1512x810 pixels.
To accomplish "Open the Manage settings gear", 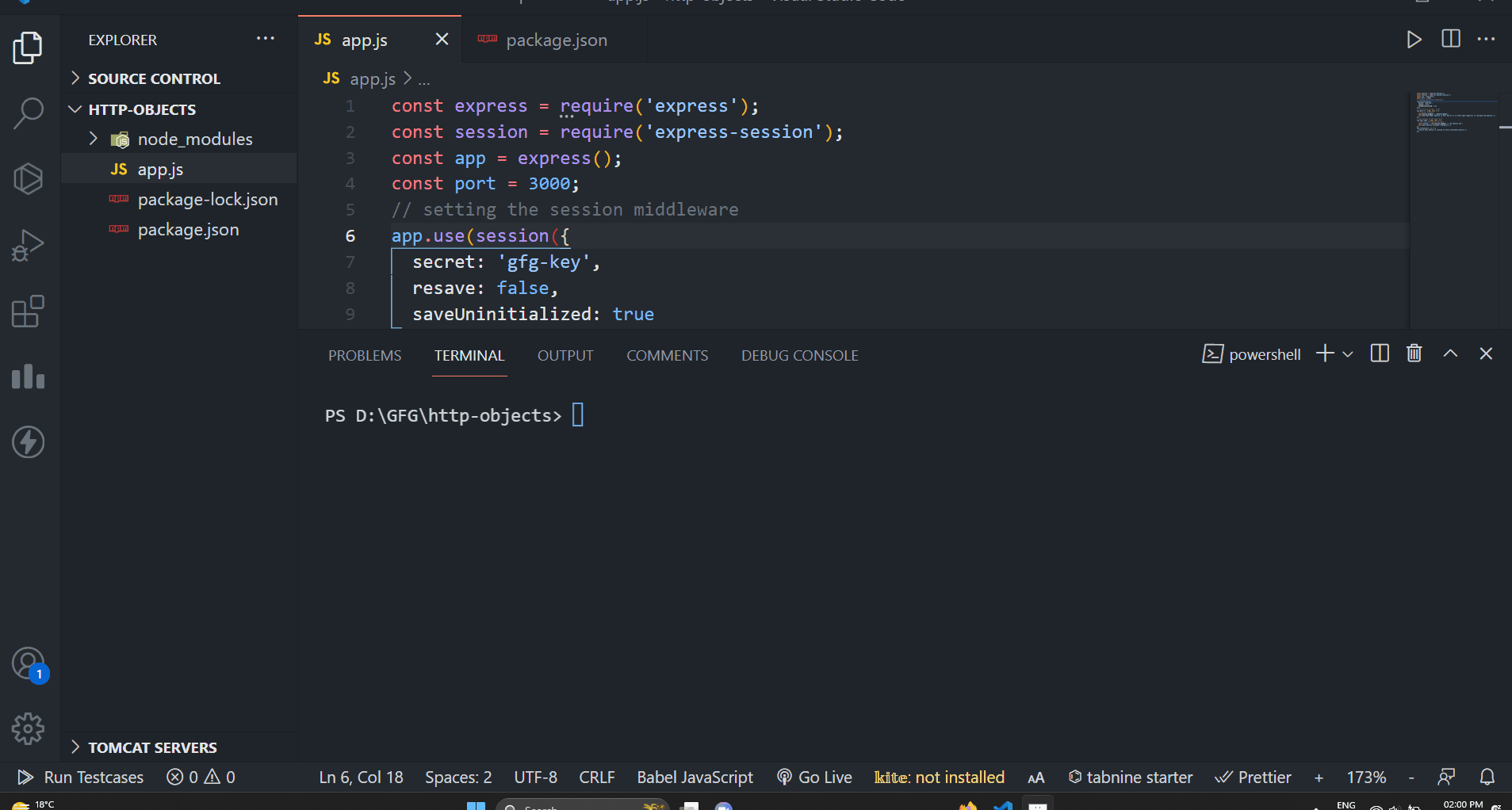I will [29, 728].
